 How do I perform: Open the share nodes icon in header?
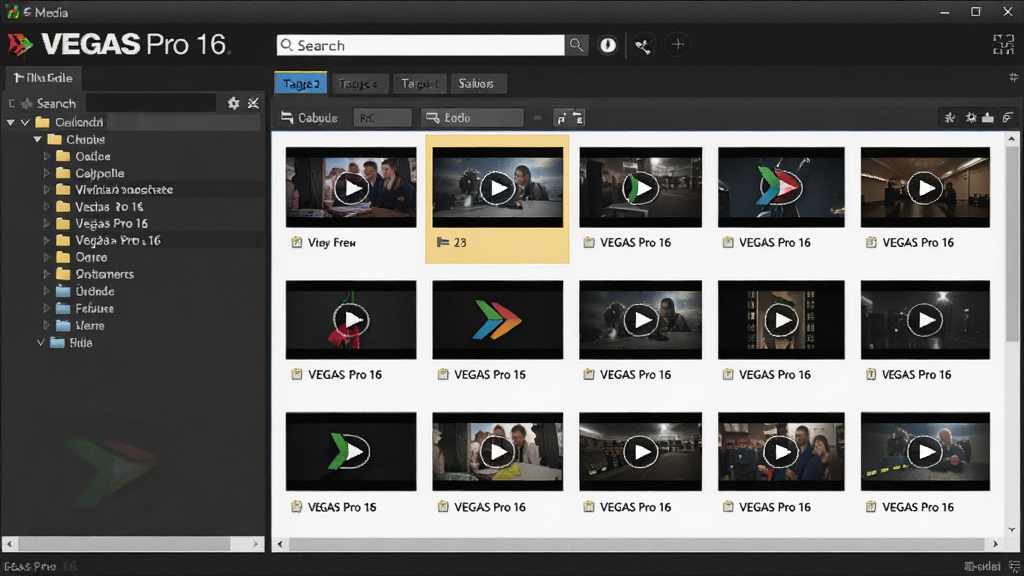[643, 46]
